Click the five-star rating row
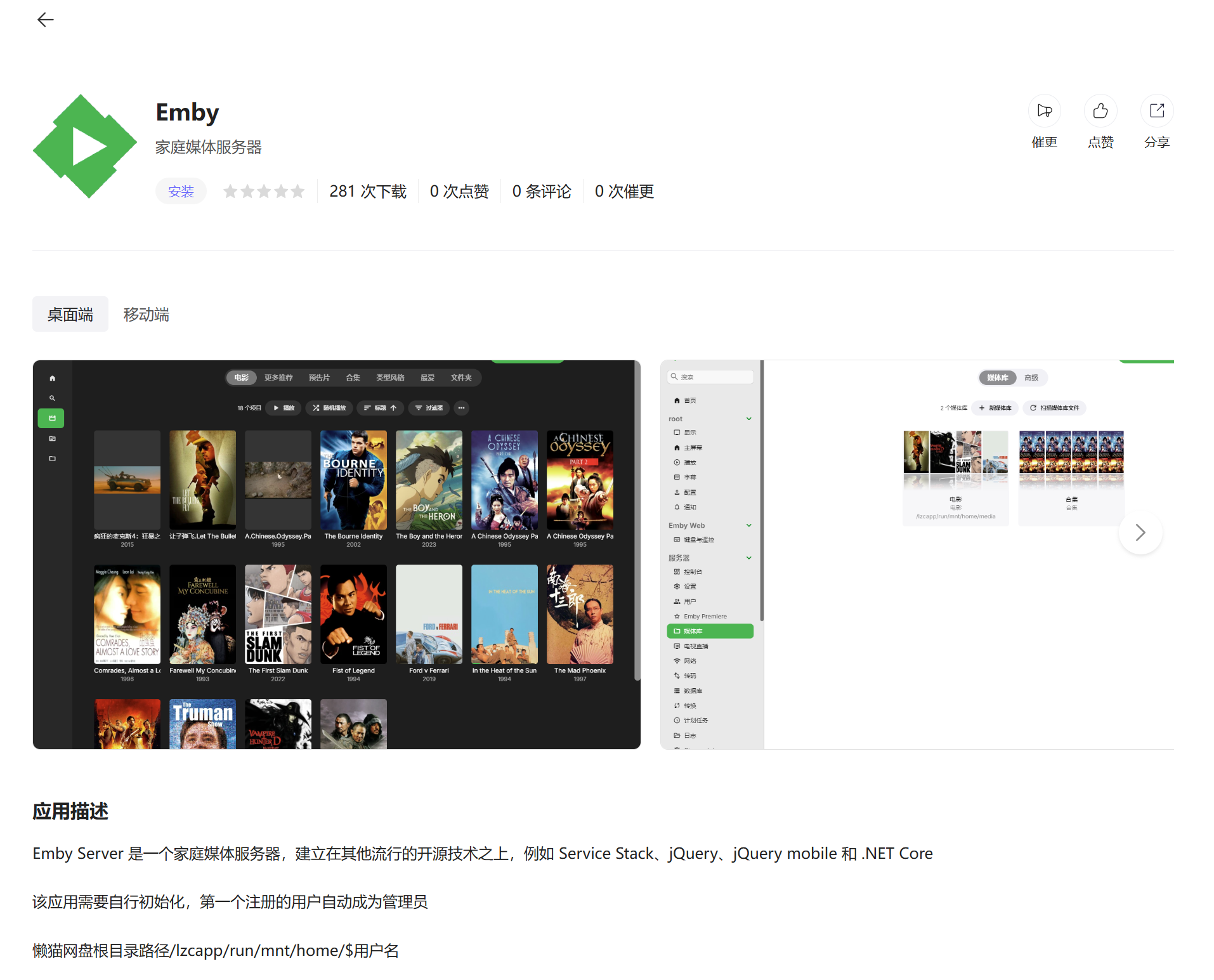Screen dimensions: 1214x980 (264, 192)
